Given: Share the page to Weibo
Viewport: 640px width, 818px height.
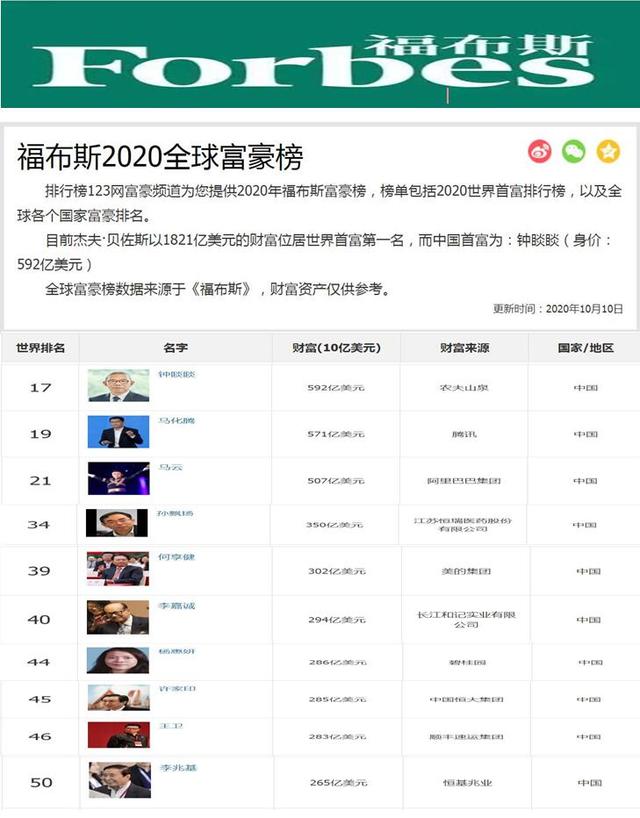Looking at the screenshot, I should pos(540,152).
